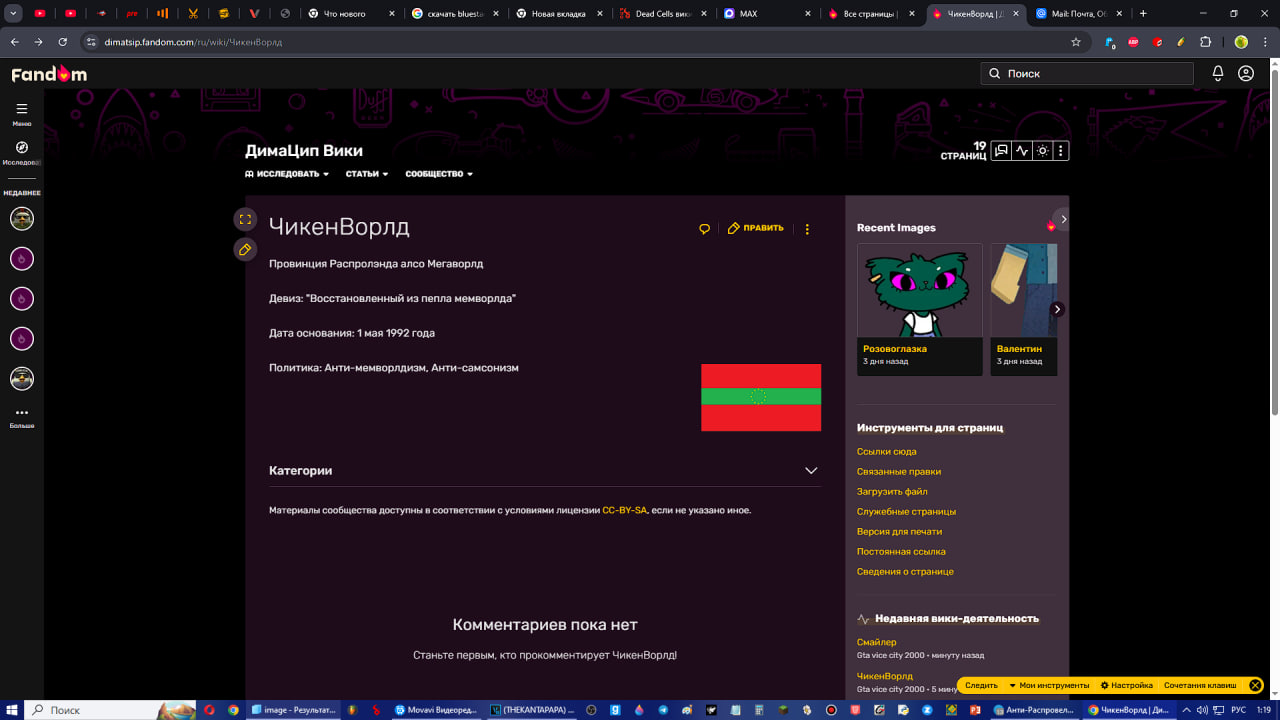Image resolution: width=1280 pixels, height=720 pixels.
Task: Switch to the Dead Cells wiki browser tab
Action: click(x=662, y=14)
